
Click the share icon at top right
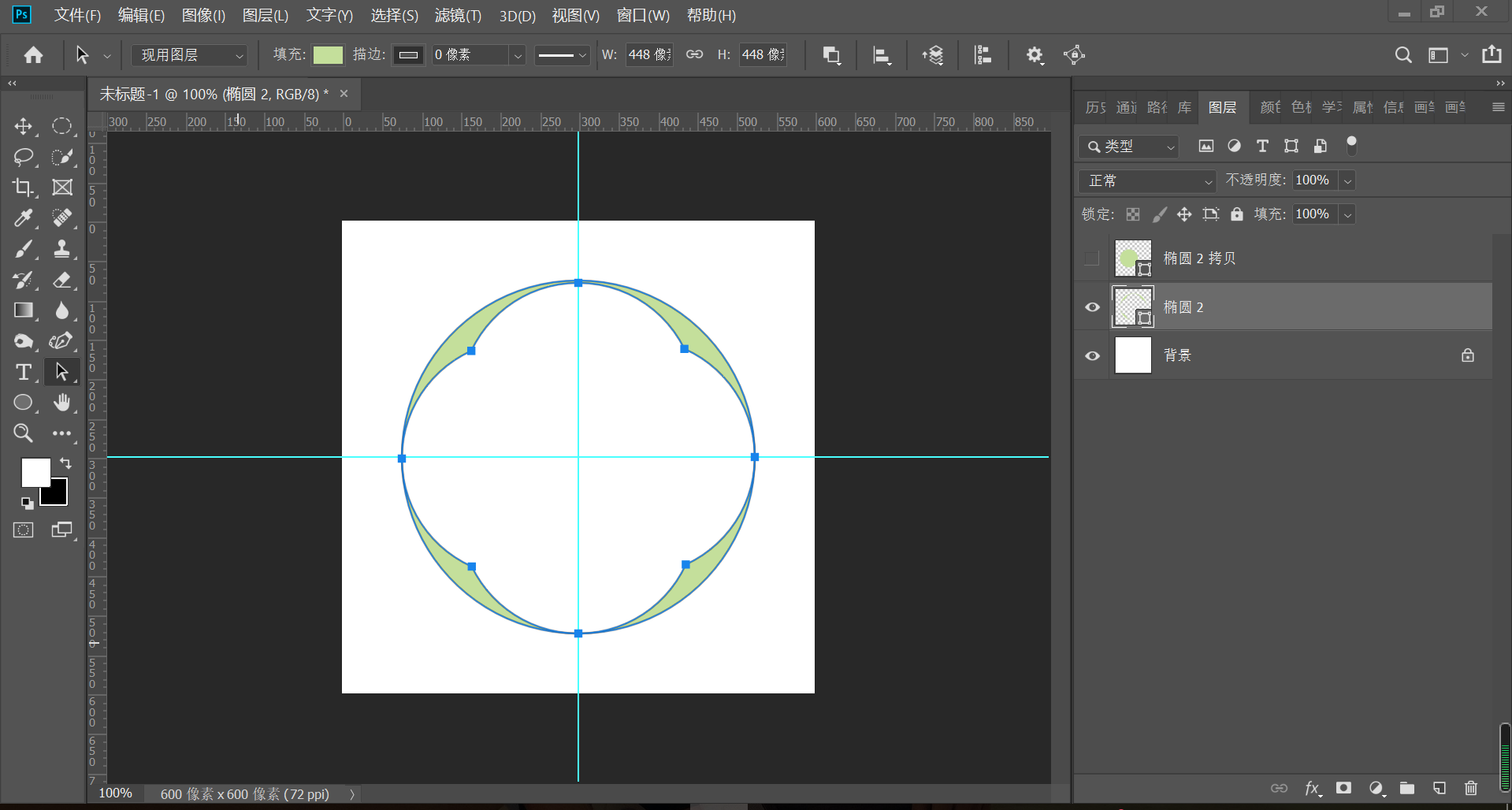tap(1492, 54)
